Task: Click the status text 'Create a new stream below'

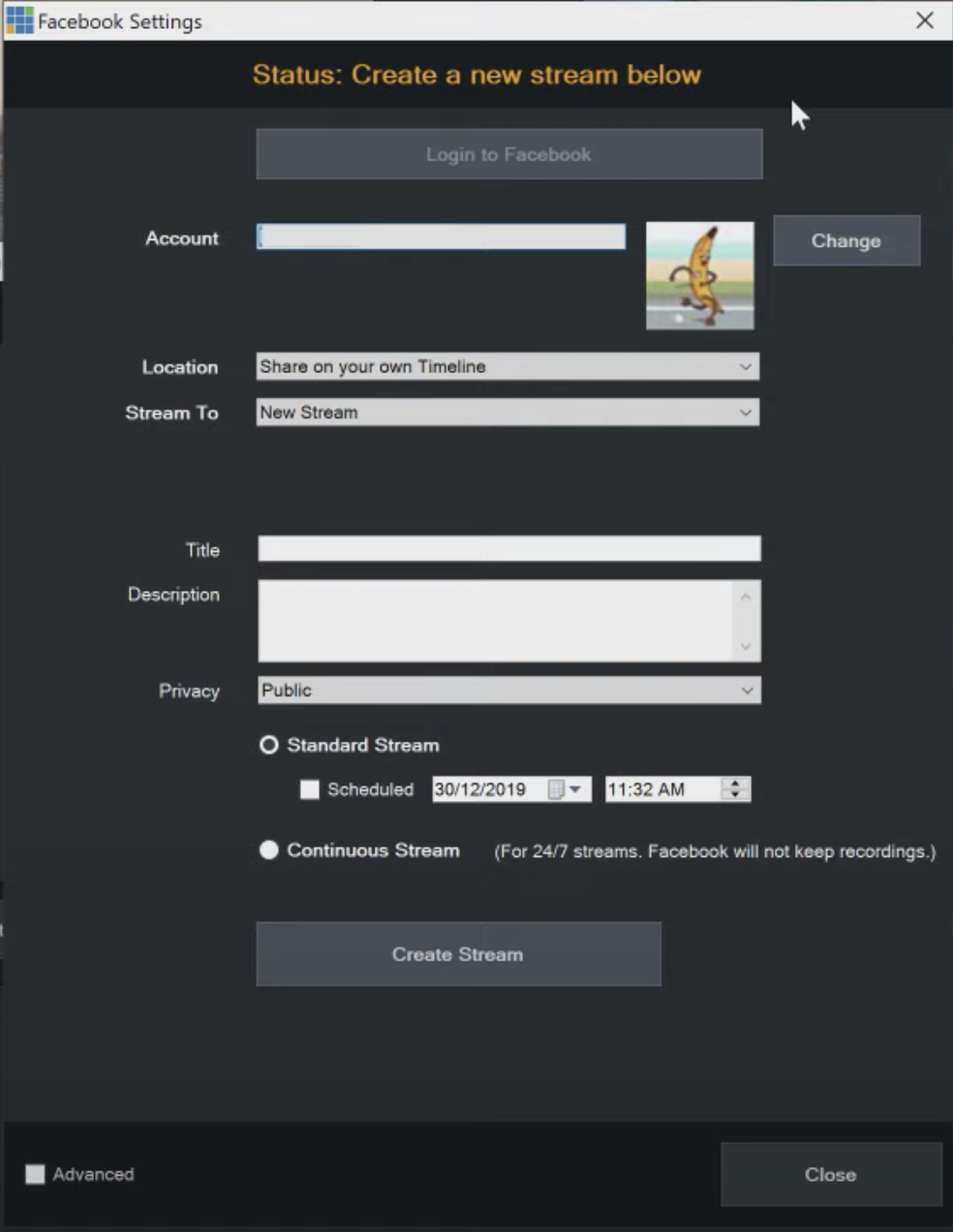Action: pyautogui.click(x=526, y=75)
